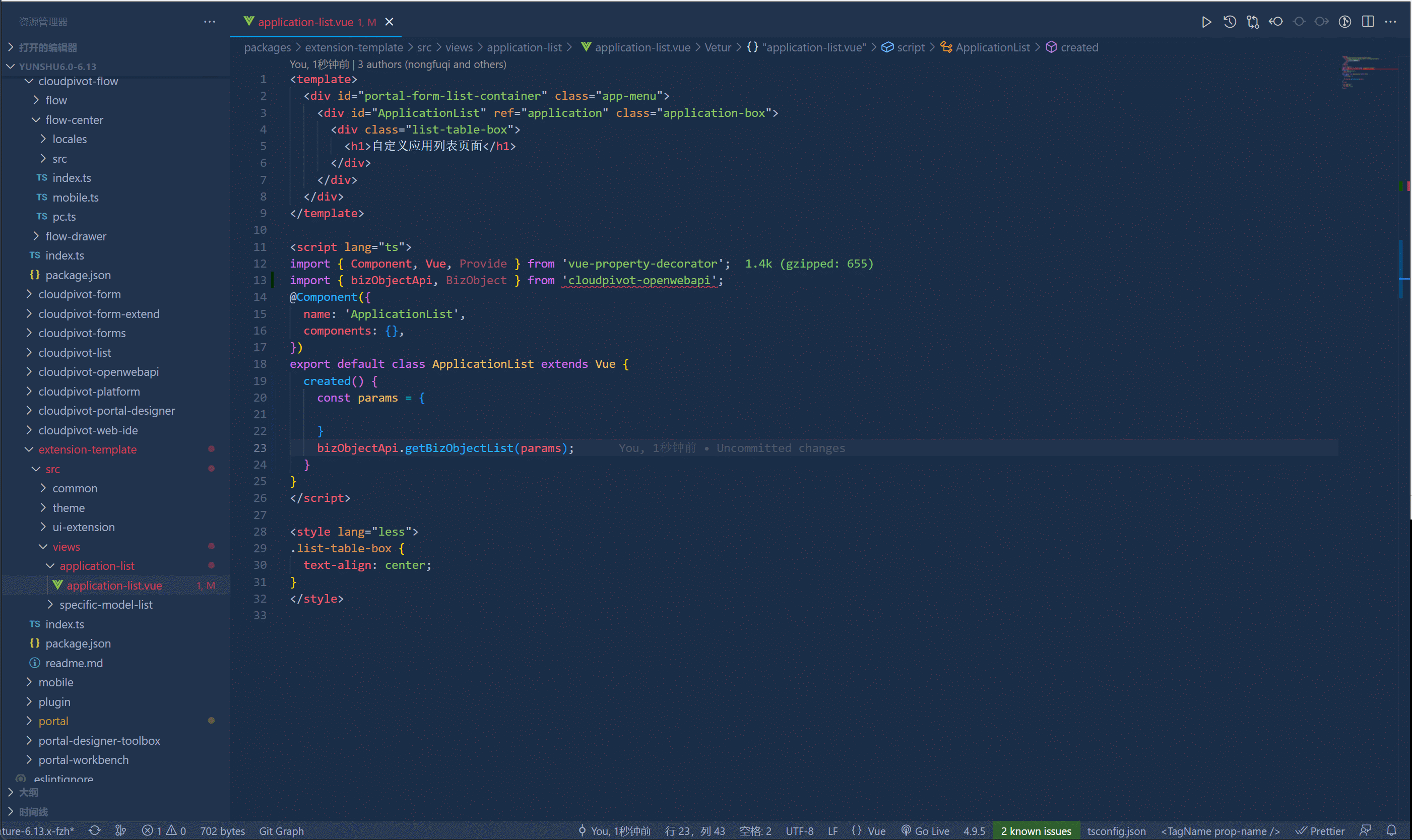Image resolution: width=1412 pixels, height=840 pixels.
Task: Open notifications bell icon
Action: coord(1392,830)
